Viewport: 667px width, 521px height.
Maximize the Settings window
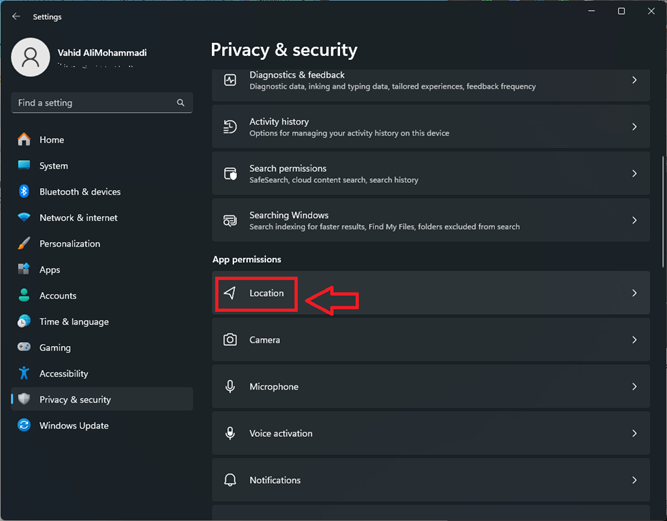pos(621,11)
